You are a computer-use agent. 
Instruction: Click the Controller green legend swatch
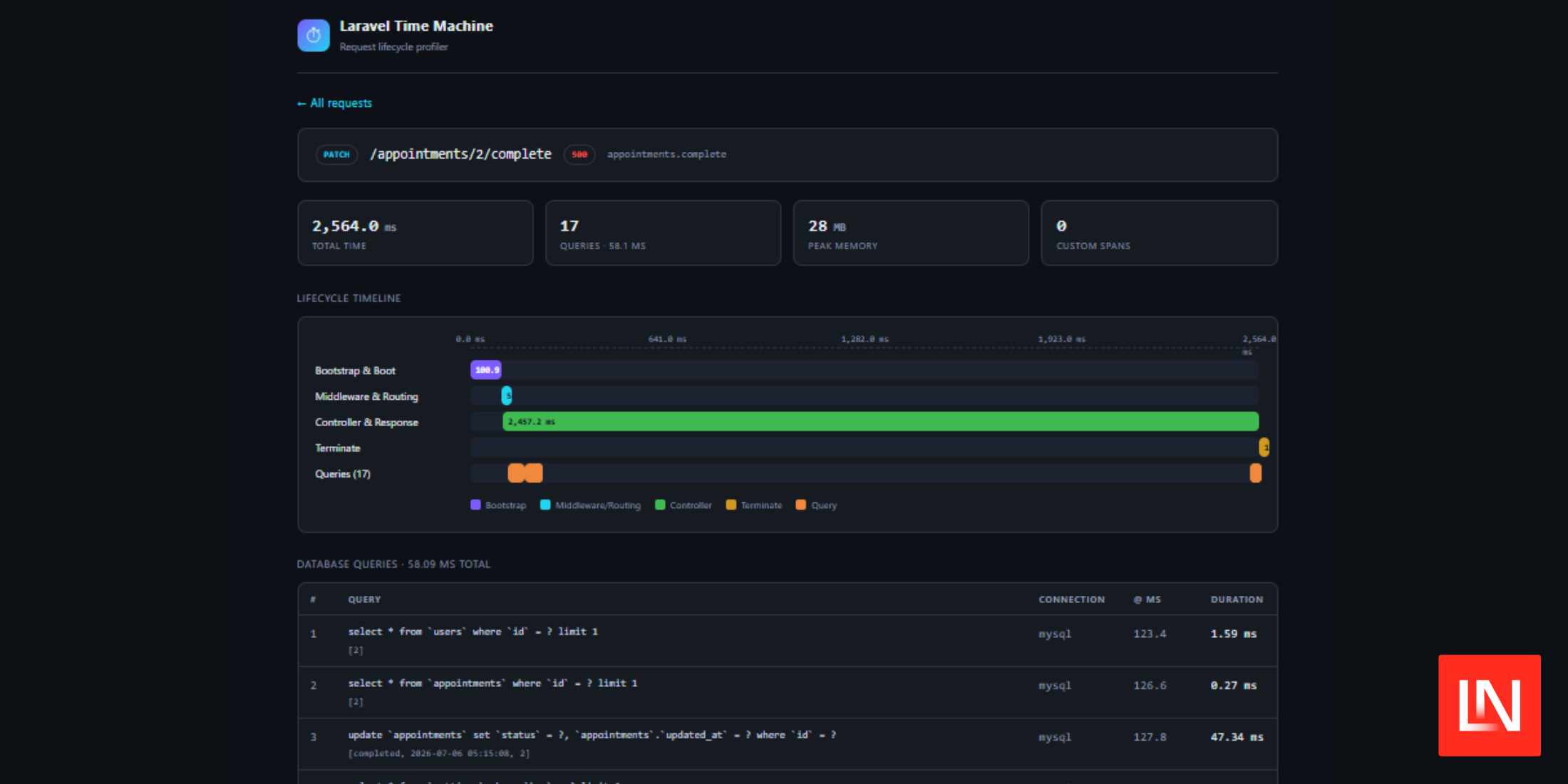tap(660, 505)
